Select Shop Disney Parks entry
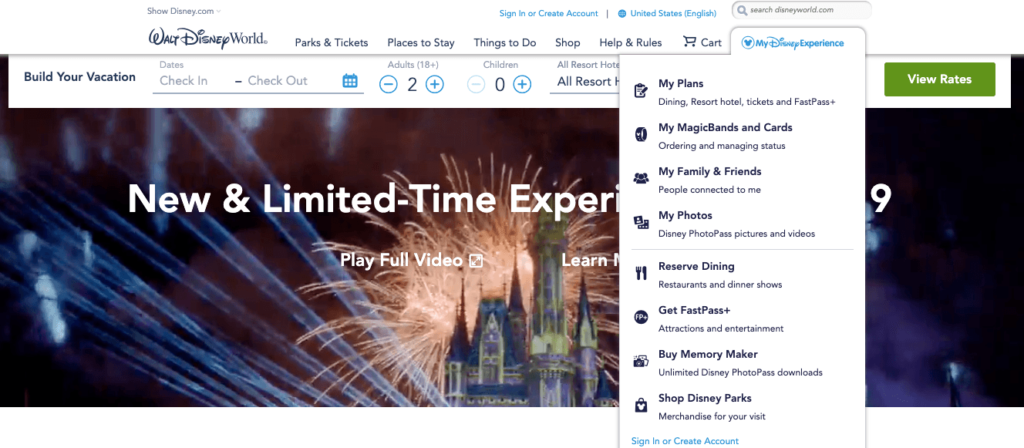 (x=705, y=398)
